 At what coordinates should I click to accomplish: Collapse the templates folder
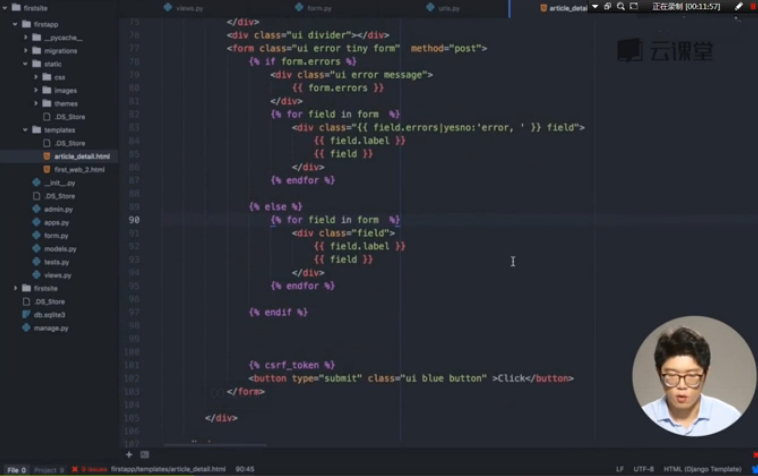26,130
